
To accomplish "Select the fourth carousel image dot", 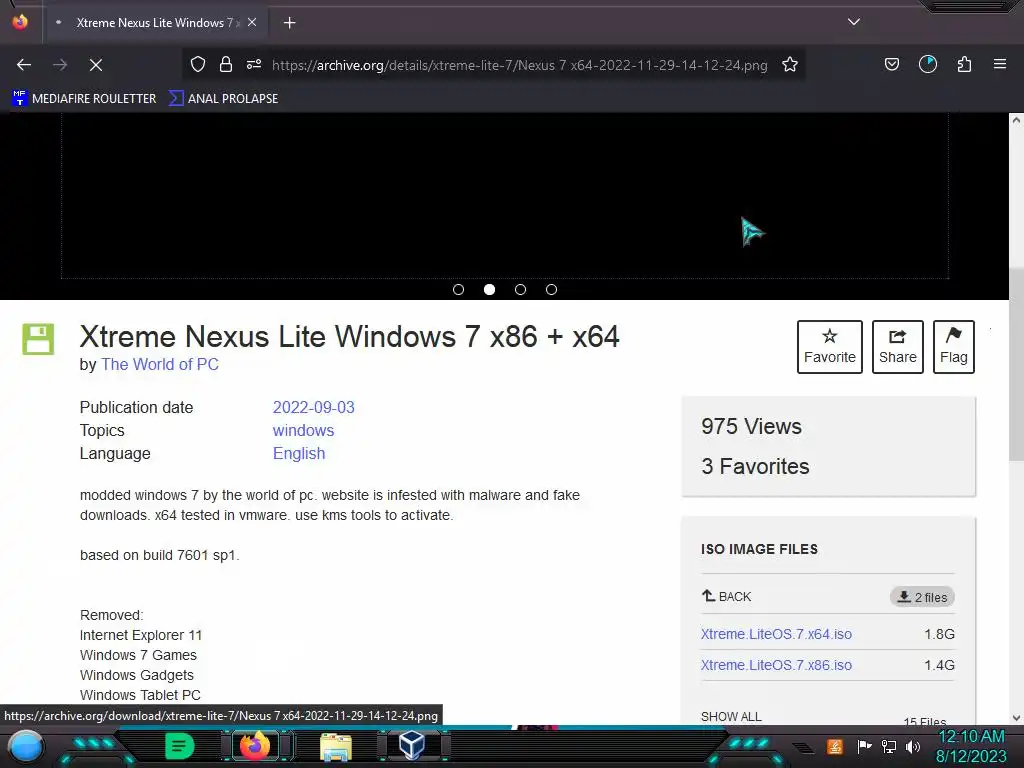I will (x=551, y=289).
